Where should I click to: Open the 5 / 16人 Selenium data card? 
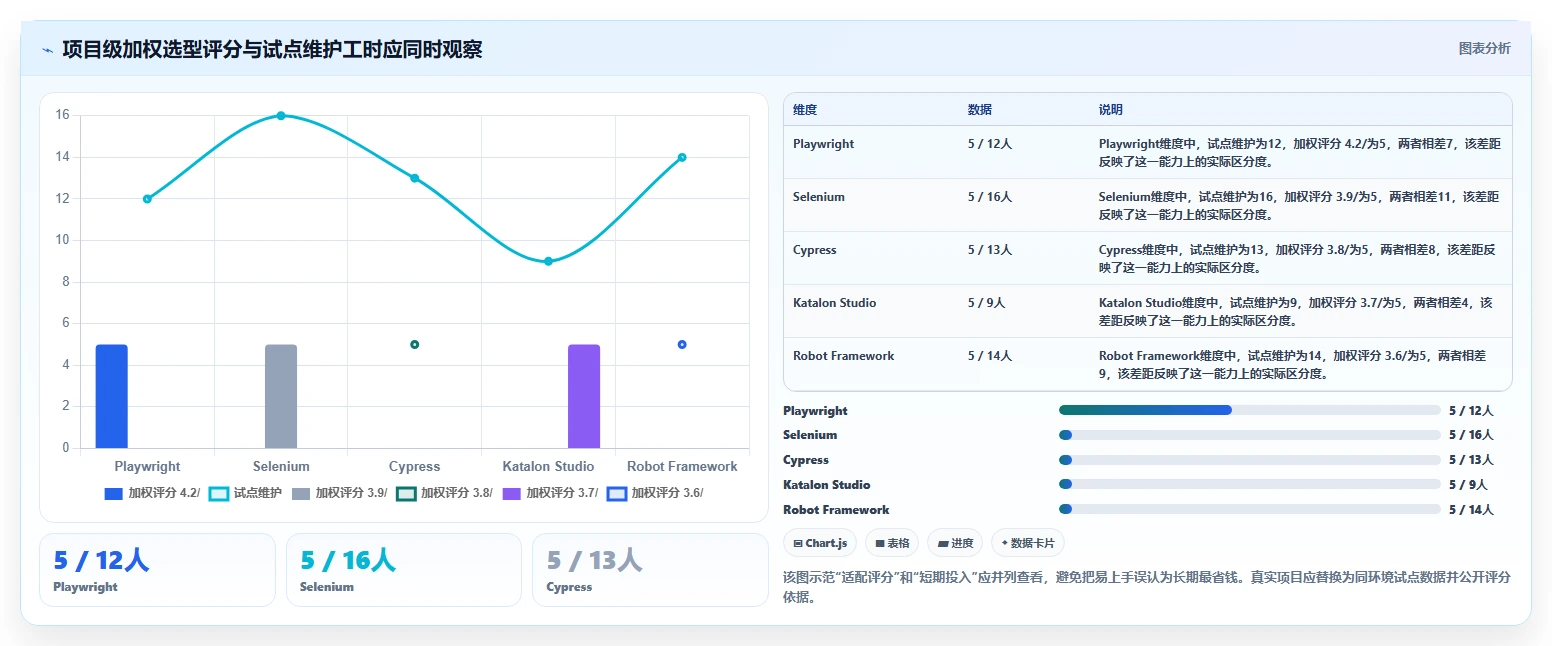pyautogui.click(x=404, y=570)
